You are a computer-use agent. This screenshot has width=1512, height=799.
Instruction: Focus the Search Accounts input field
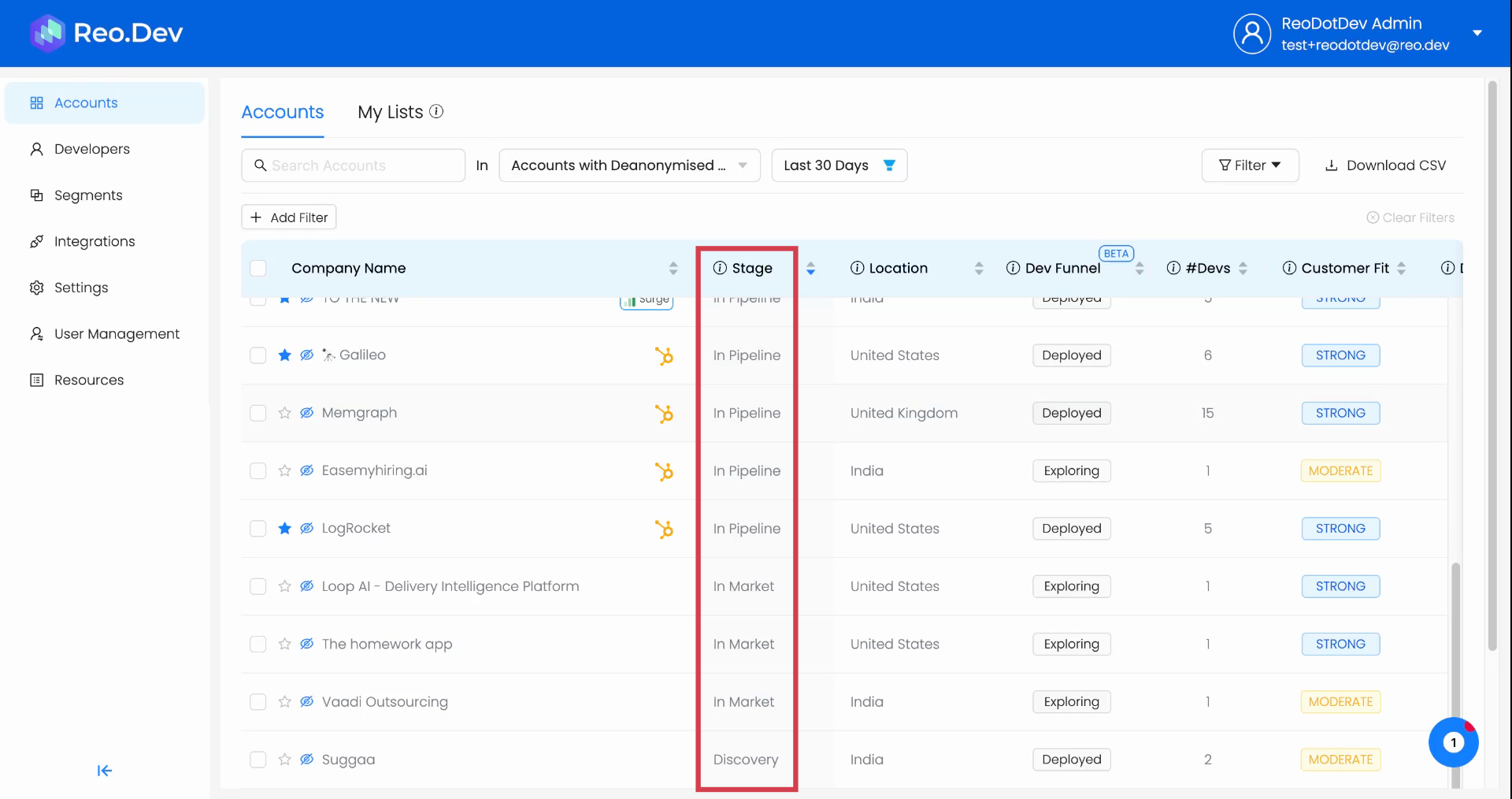tap(362, 165)
